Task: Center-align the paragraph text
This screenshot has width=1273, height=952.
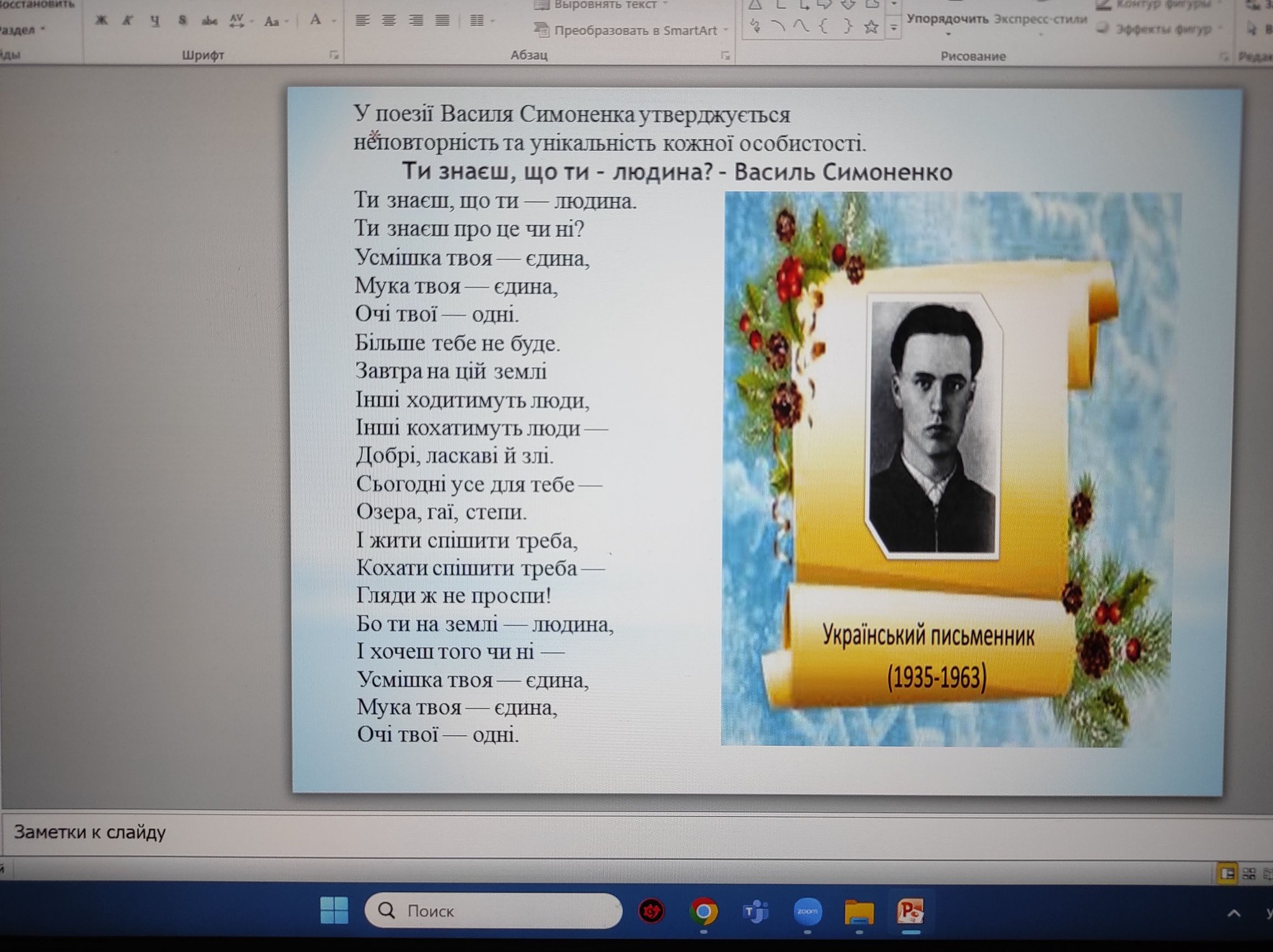Action: pyautogui.click(x=389, y=21)
